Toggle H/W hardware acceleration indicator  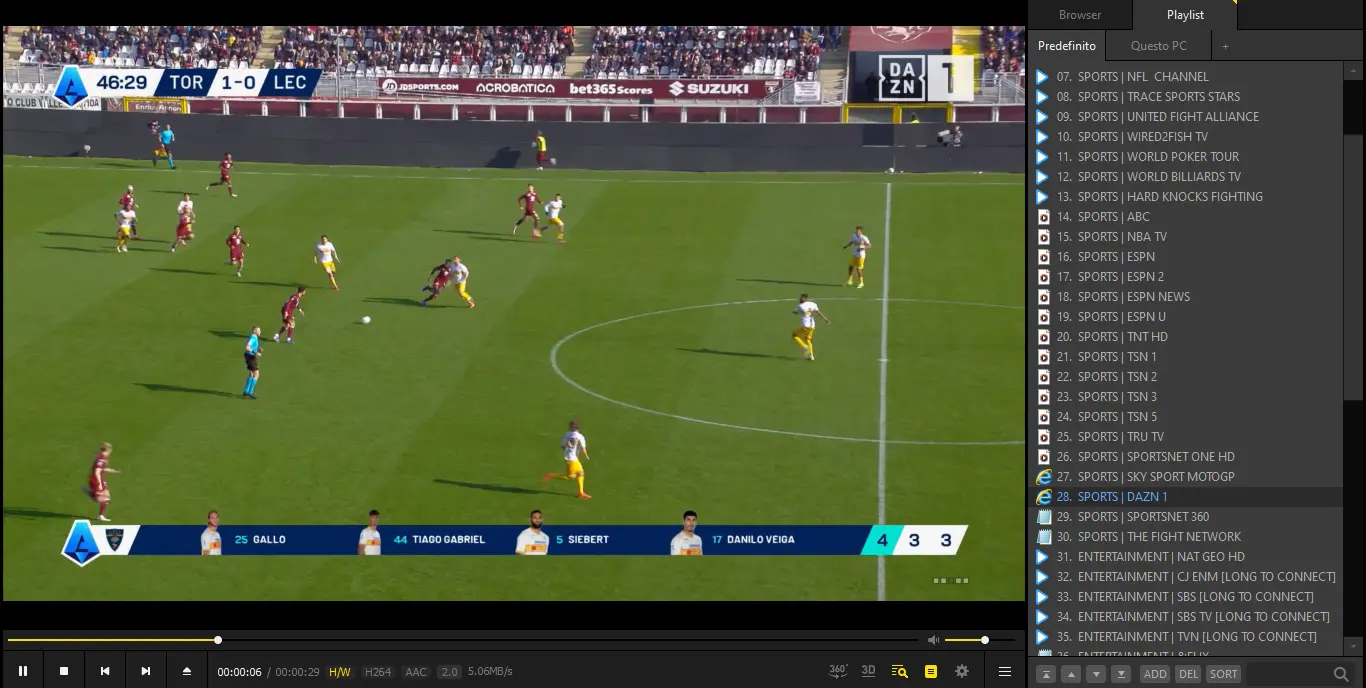point(340,672)
